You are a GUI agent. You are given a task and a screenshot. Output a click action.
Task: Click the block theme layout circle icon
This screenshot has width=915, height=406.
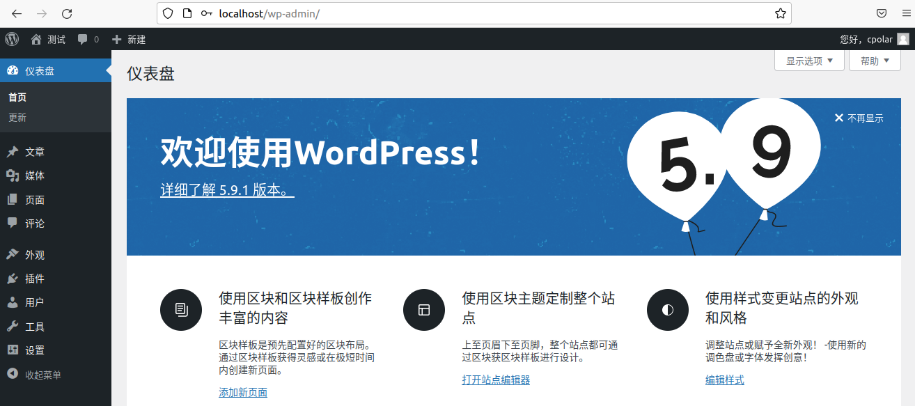tap(424, 309)
